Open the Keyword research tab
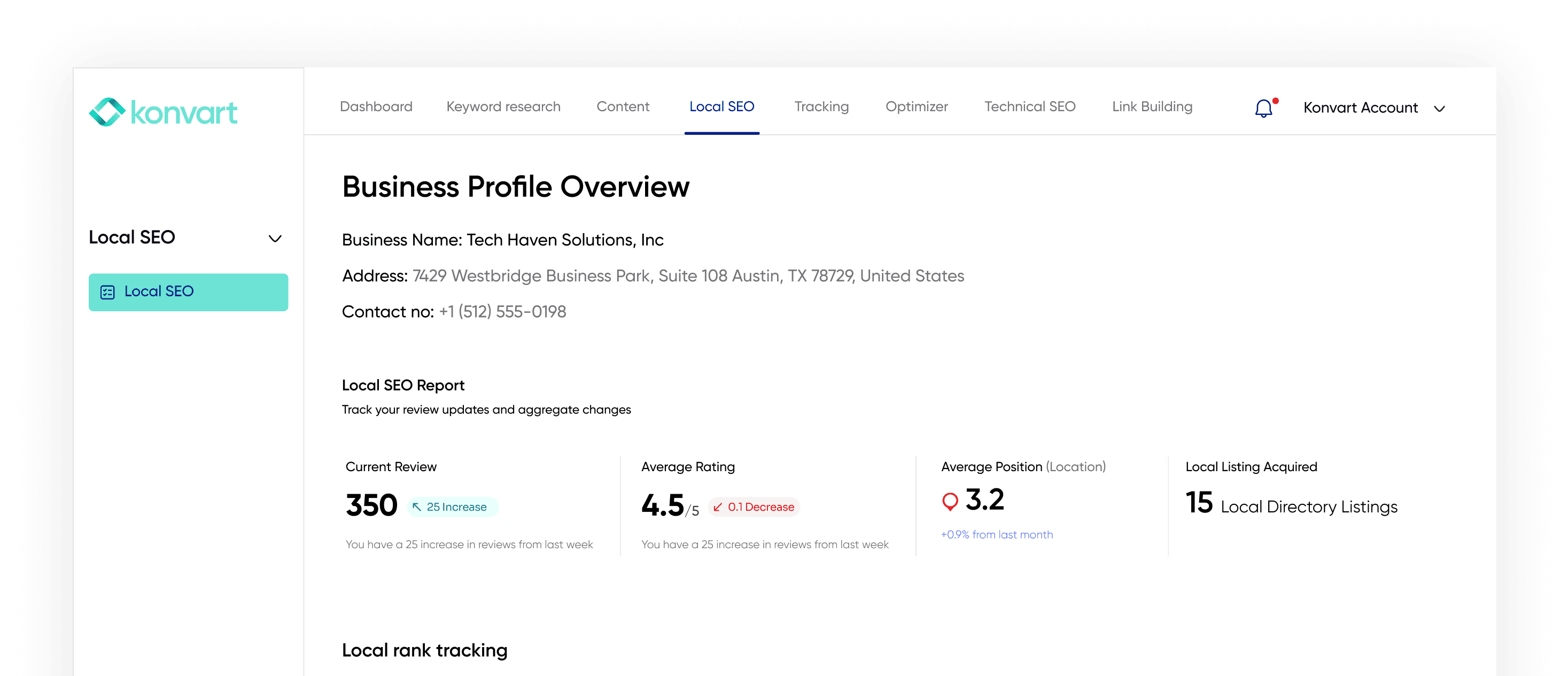Viewport: 1568px width, 676px height. point(503,106)
